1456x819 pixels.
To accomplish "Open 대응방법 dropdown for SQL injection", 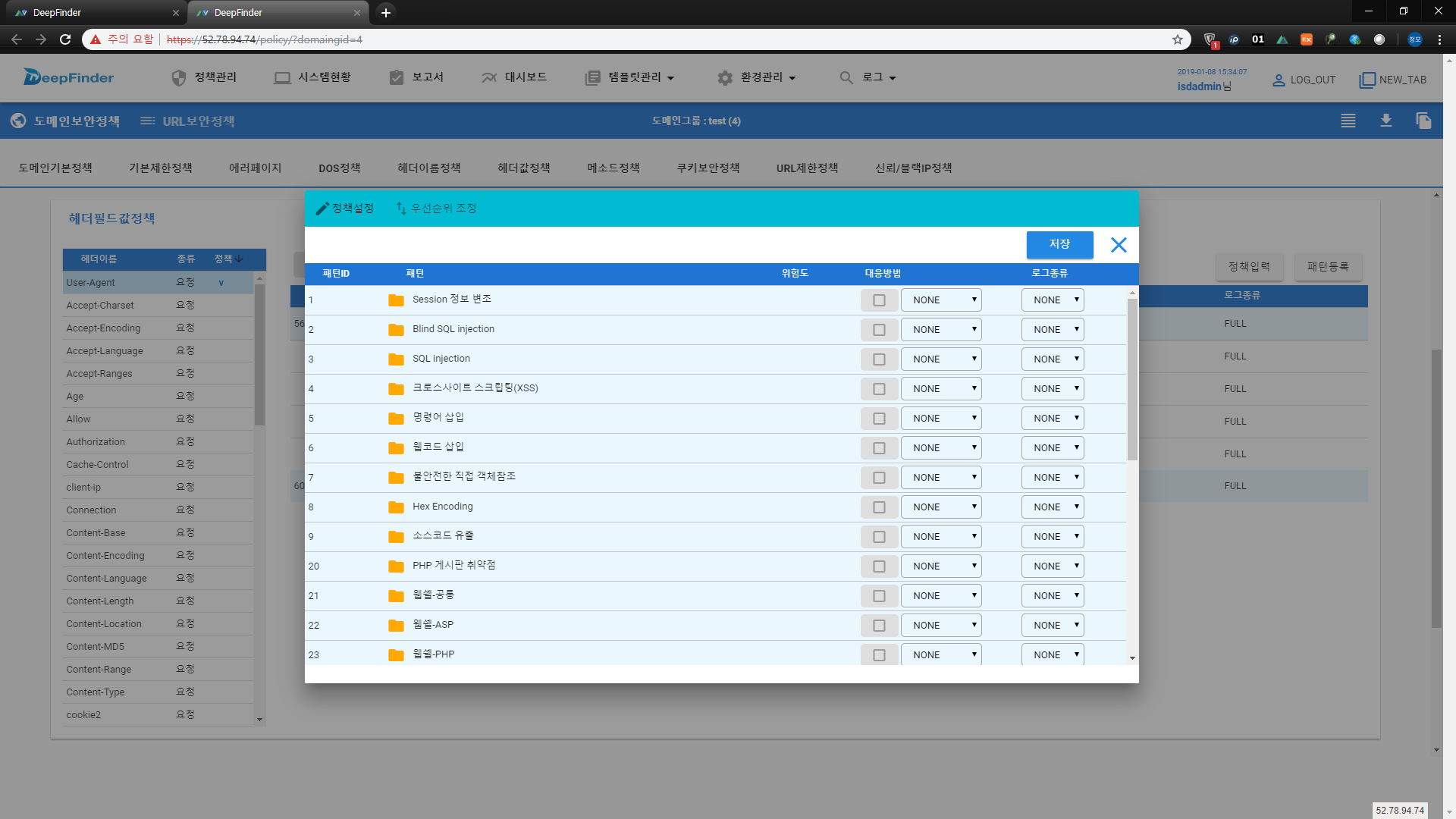I will click(941, 359).
